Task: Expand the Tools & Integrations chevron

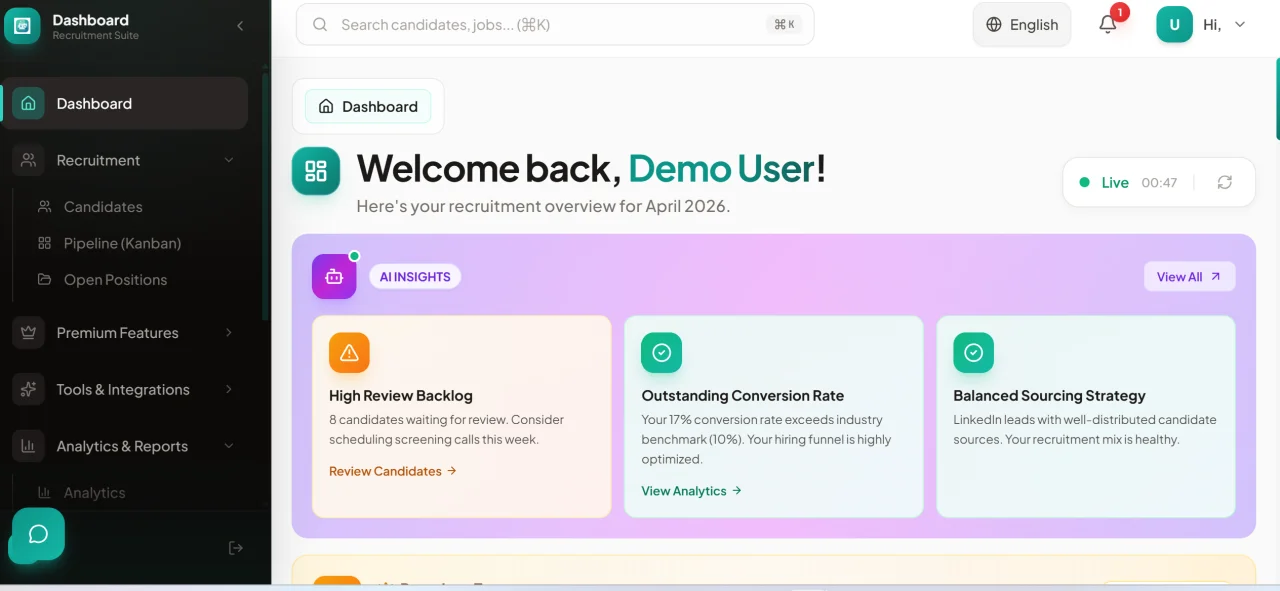Action: coord(229,389)
